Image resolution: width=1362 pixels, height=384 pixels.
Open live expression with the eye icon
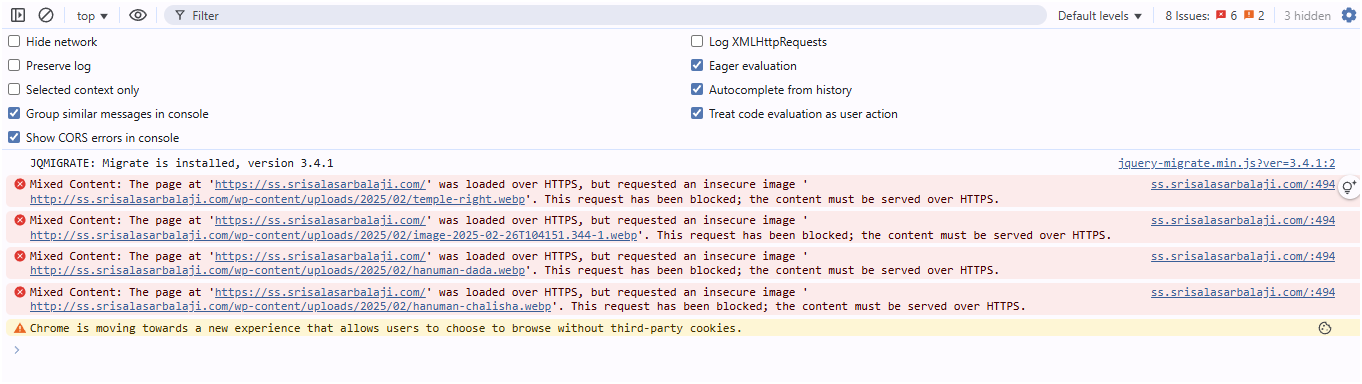138,15
